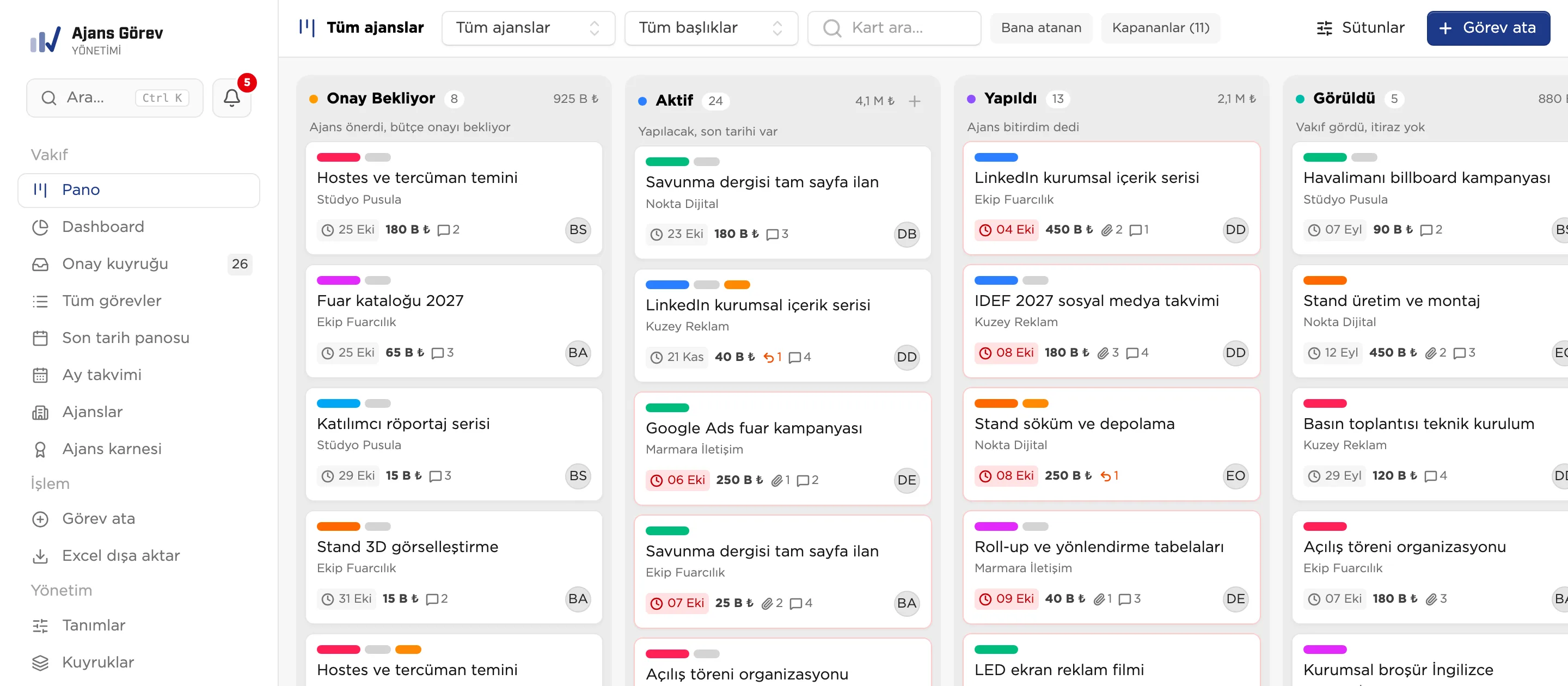Go to Dashboard in sidebar

139,227
